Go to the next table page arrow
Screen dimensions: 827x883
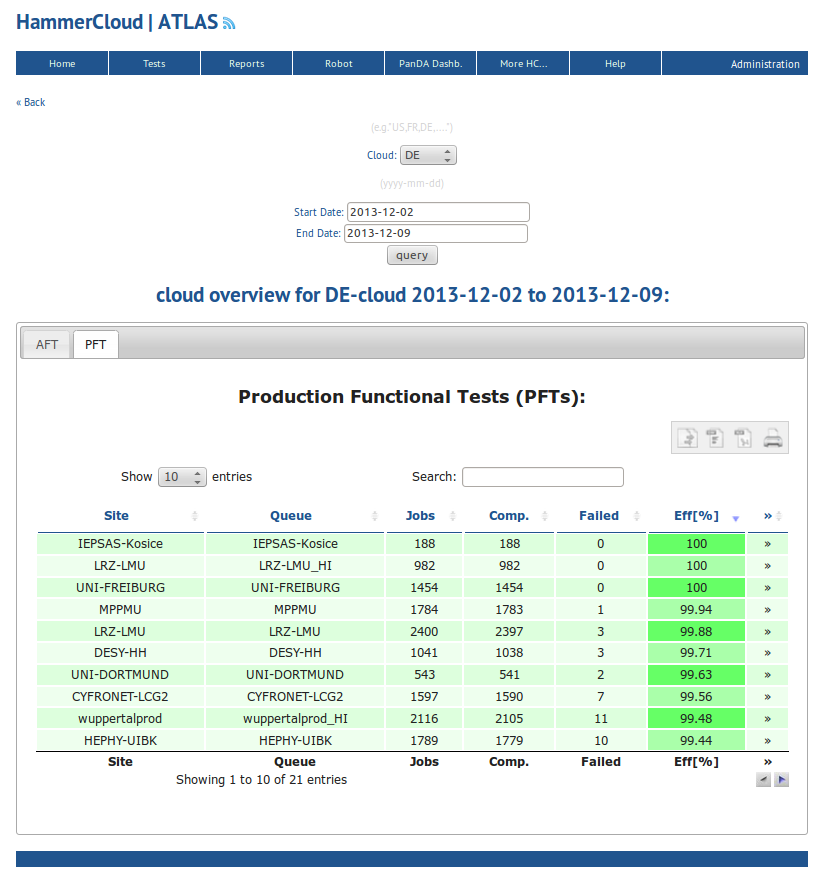[782, 780]
